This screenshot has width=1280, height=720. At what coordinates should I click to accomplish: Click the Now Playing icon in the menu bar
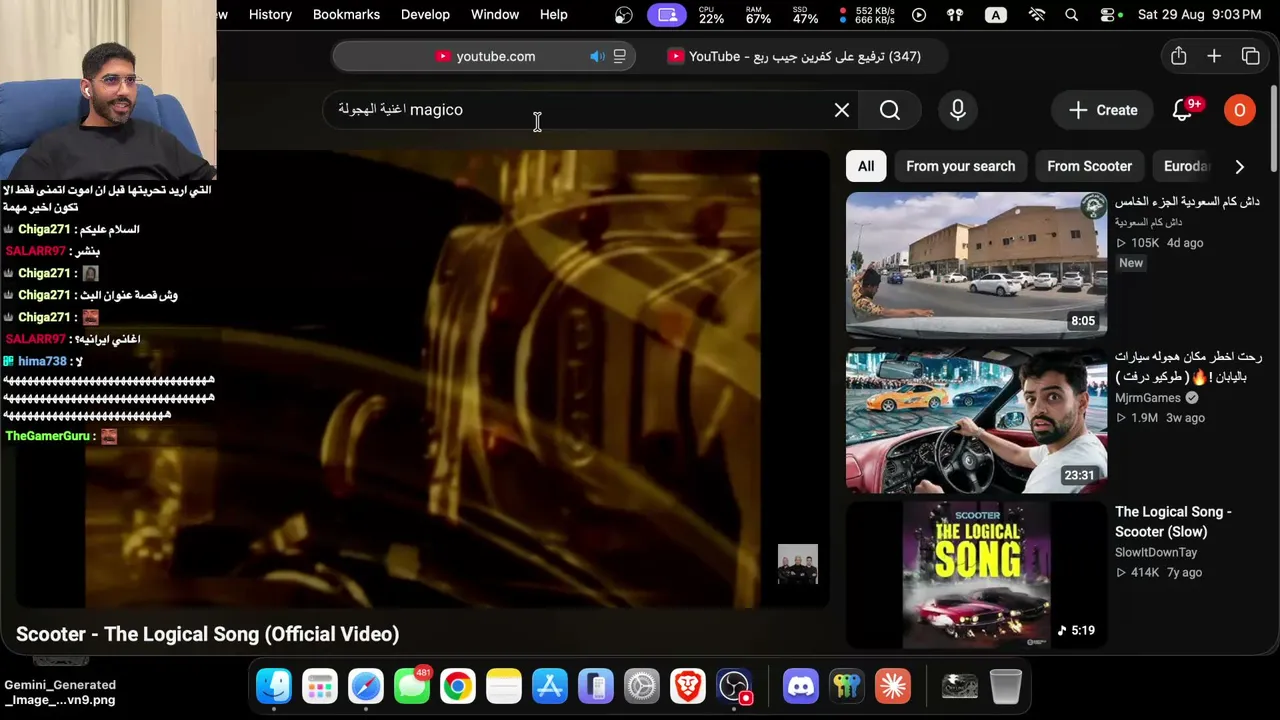click(919, 15)
